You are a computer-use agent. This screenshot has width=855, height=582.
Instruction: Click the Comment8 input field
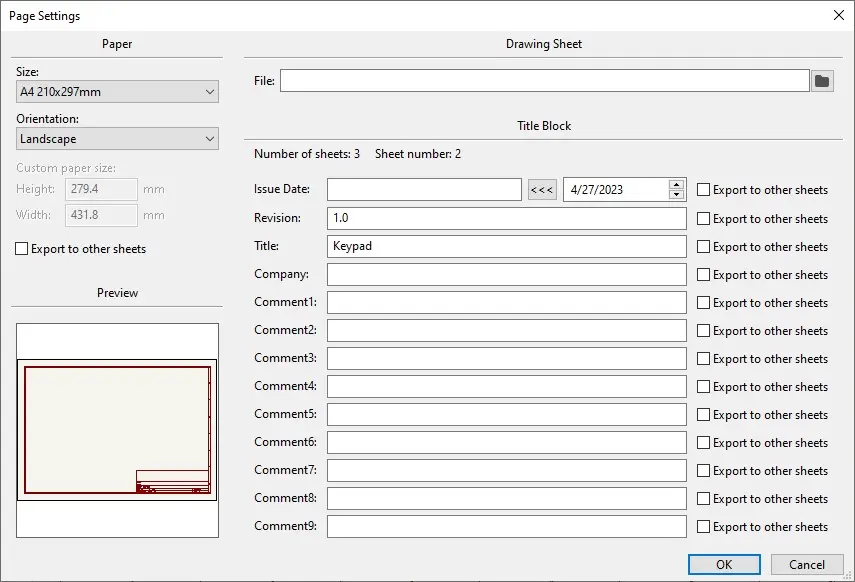[507, 499]
